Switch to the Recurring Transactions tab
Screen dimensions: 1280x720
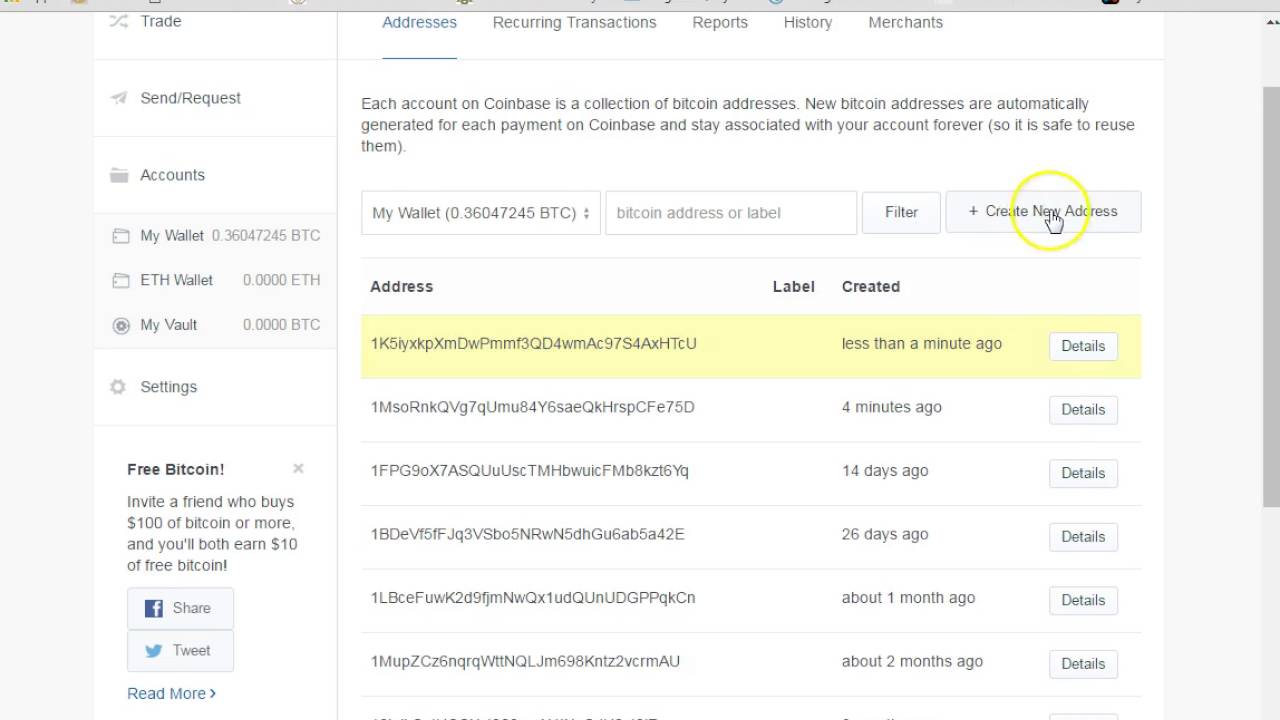574,22
